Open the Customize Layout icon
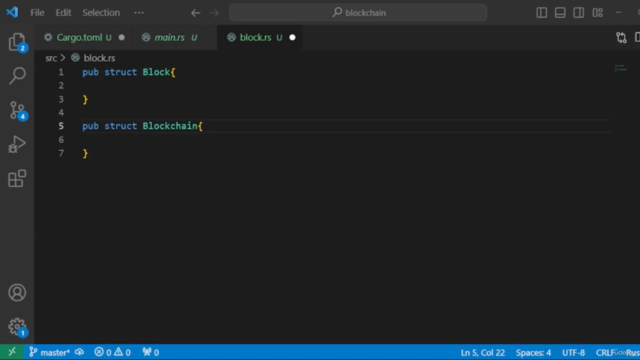Image resolution: width=640 pixels, height=360 pixels. (x=598, y=13)
